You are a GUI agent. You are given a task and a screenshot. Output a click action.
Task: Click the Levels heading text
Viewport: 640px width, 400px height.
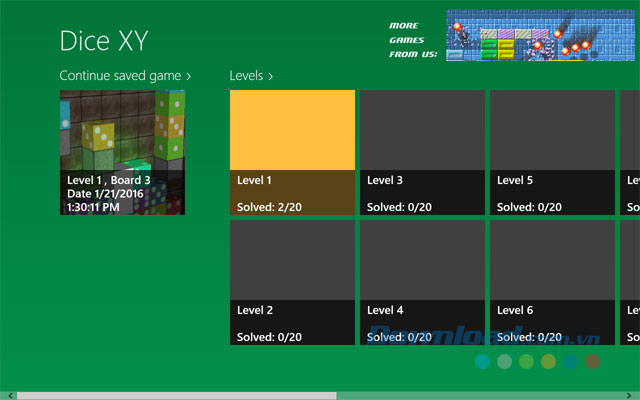[x=246, y=76]
